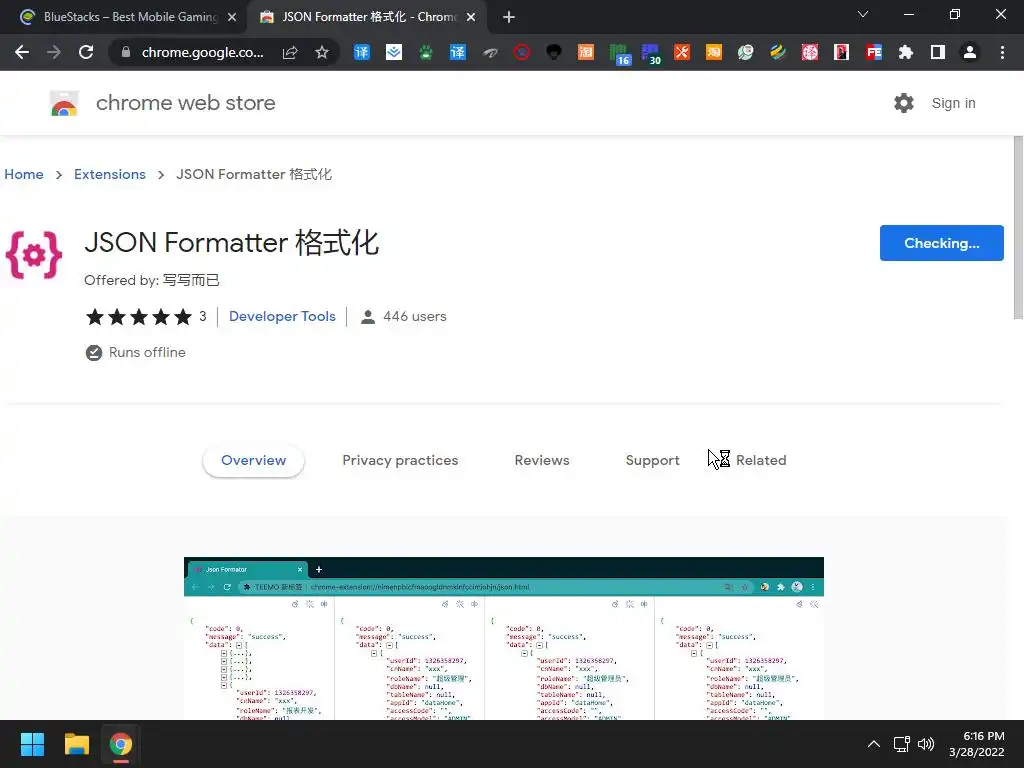
Task: Reload the current page
Action: 86,52
